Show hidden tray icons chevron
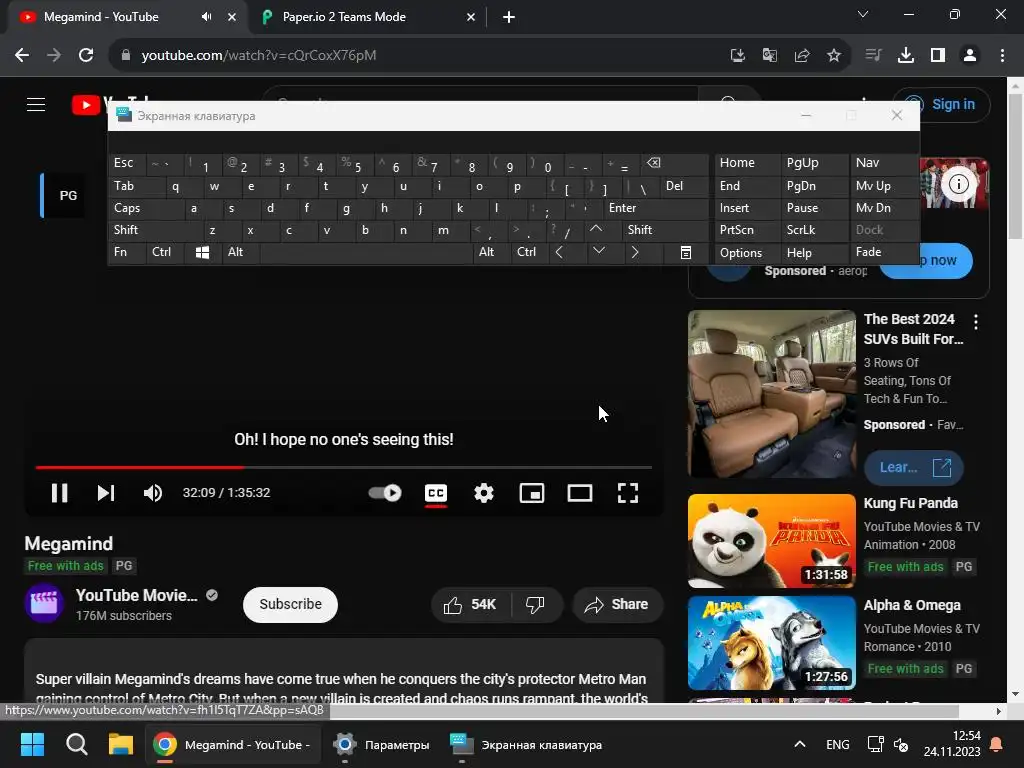The image size is (1024, 768). click(x=799, y=744)
